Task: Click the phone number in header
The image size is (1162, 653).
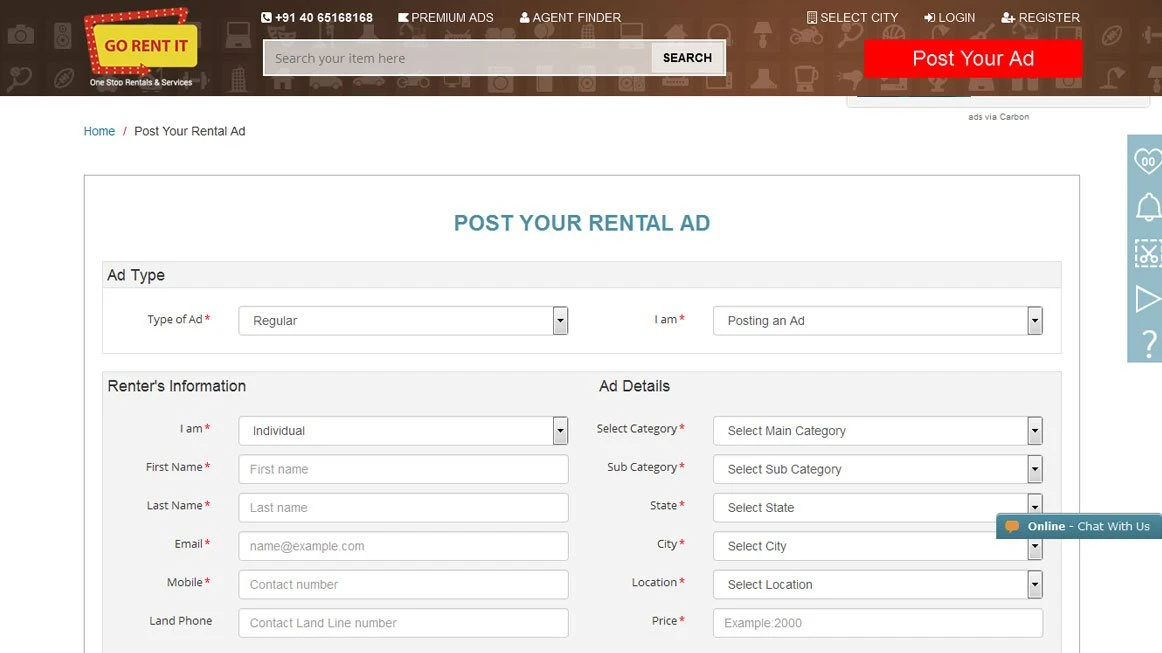Action: click(316, 18)
